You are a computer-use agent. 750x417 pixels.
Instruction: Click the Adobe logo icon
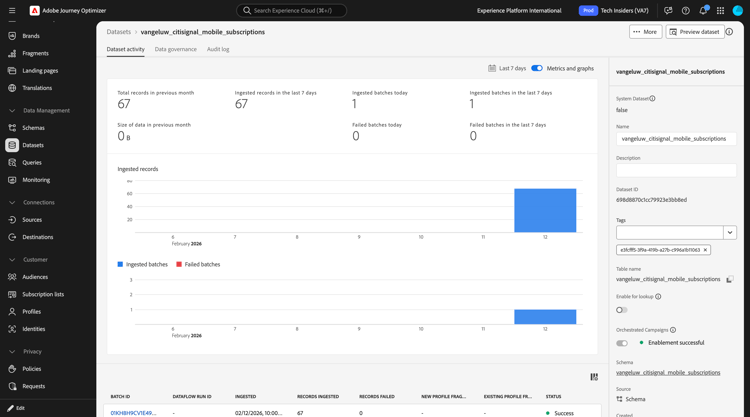coord(34,11)
